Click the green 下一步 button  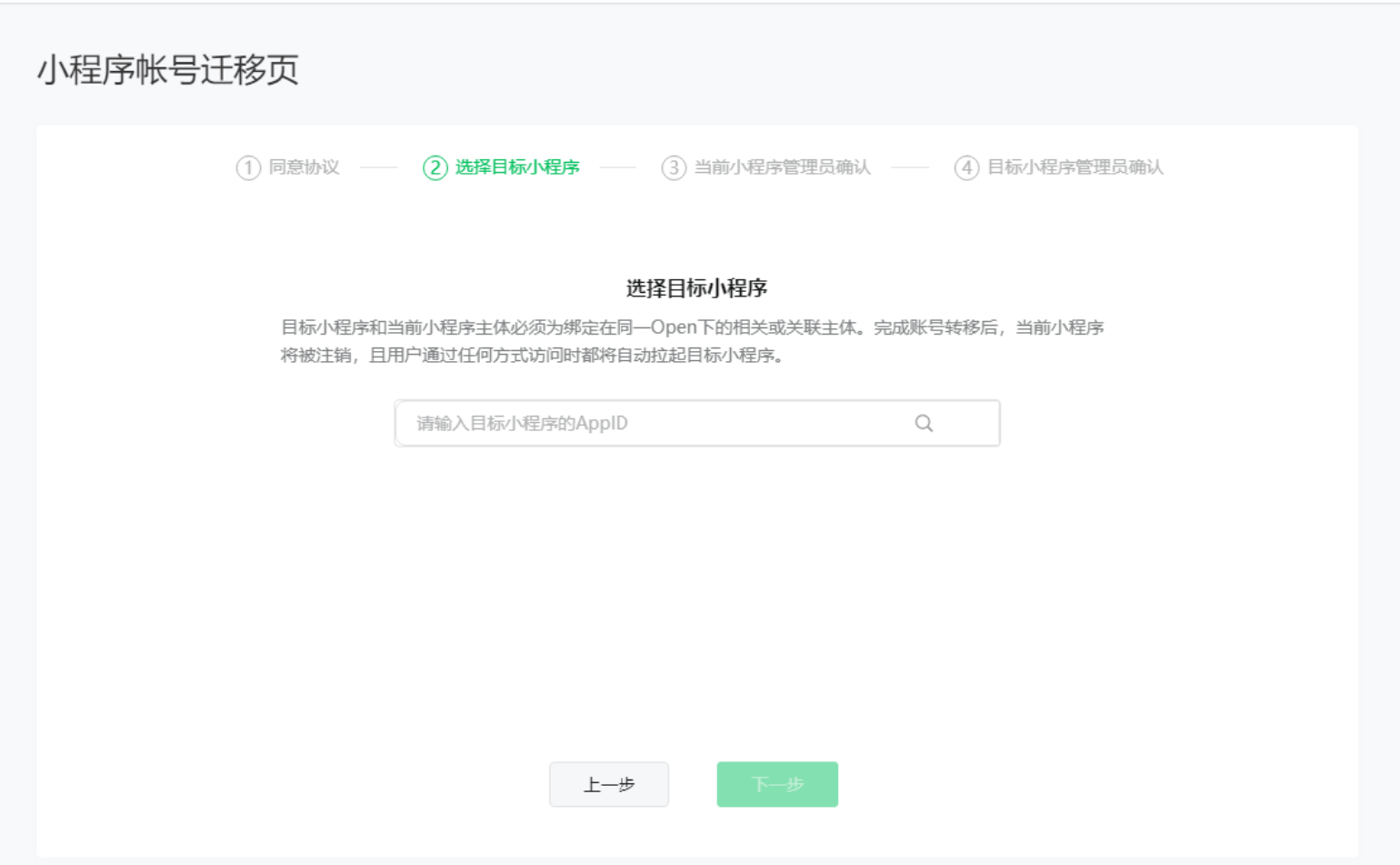point(777,784)
